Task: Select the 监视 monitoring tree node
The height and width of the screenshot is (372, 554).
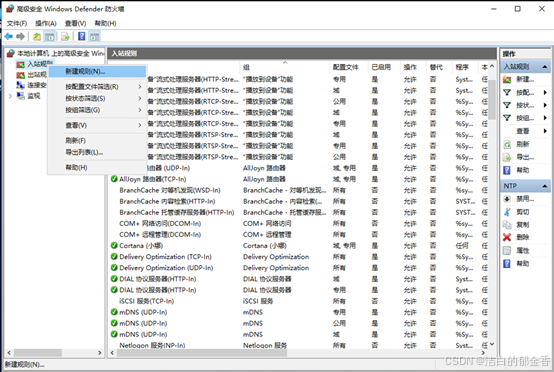Action: click(x=28, y=96)
